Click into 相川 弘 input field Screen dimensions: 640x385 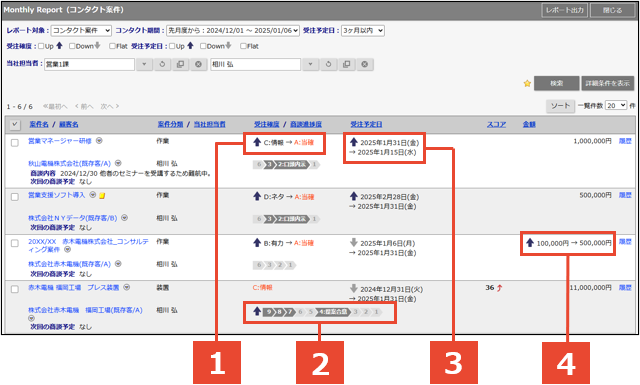tap(256, 64)
